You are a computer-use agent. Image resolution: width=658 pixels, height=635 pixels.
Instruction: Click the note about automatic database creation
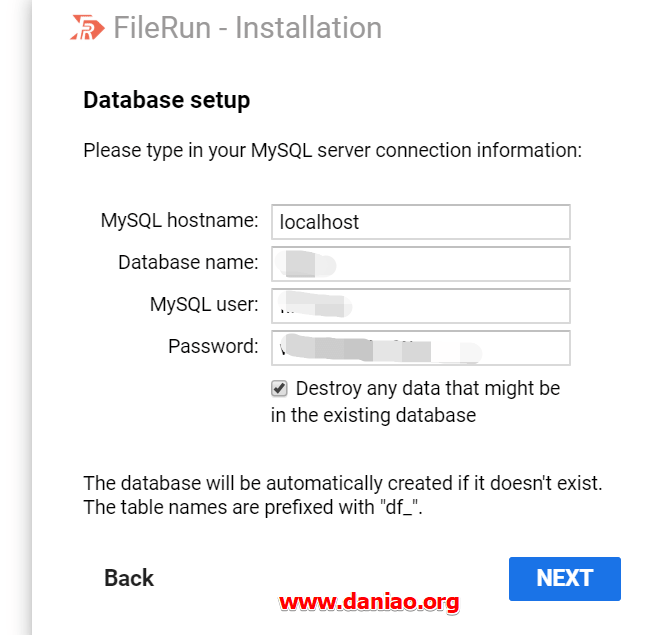[343, 483]
